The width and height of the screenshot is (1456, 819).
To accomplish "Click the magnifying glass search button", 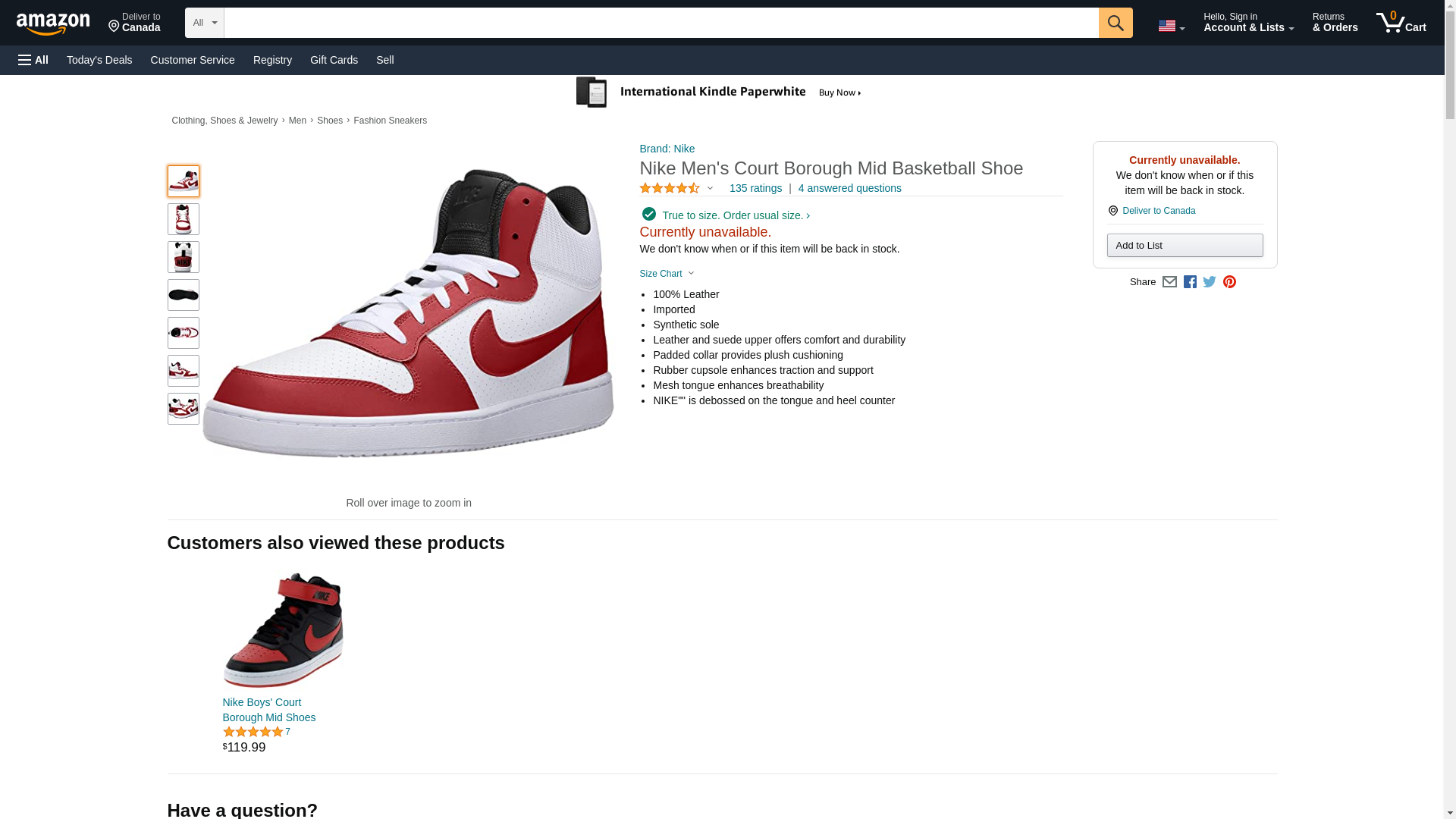I will [x=1115, y=23].
